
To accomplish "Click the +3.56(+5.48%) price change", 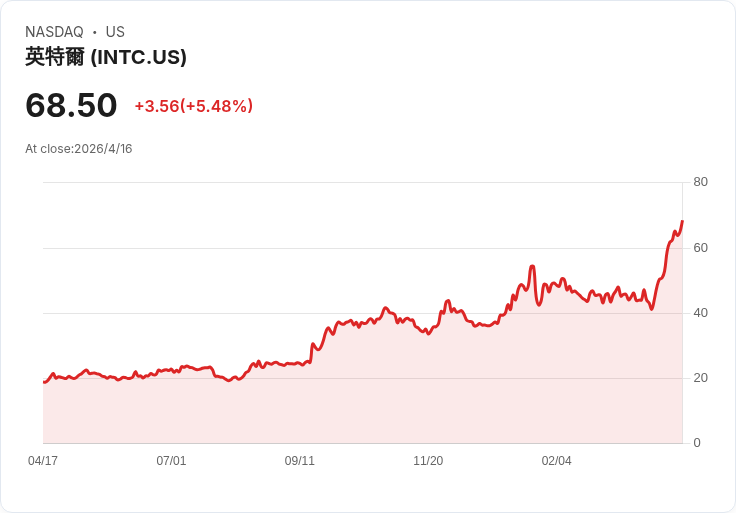I will coord(193,106).
